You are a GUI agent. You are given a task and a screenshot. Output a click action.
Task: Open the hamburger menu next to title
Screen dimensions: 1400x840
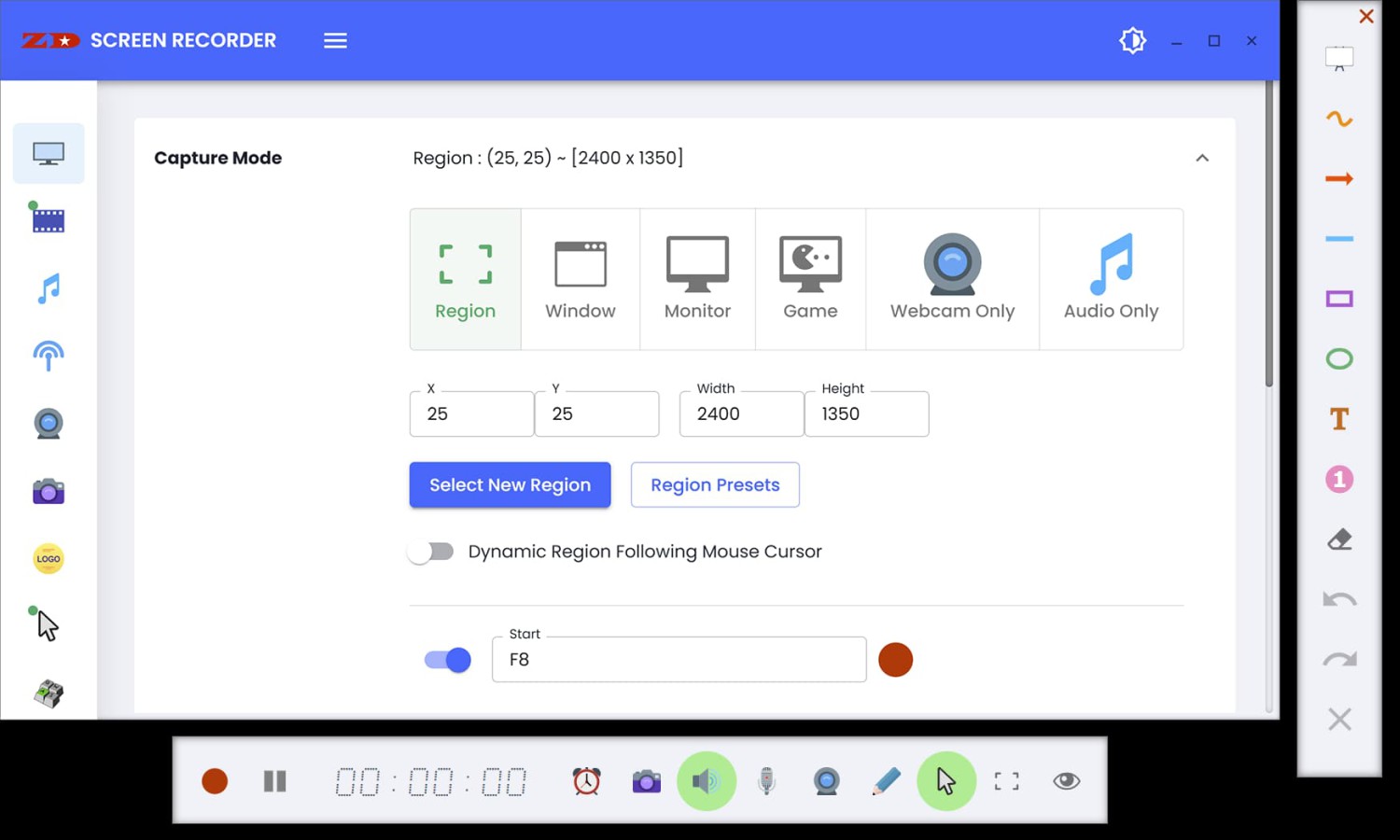[x=335, y=41]
